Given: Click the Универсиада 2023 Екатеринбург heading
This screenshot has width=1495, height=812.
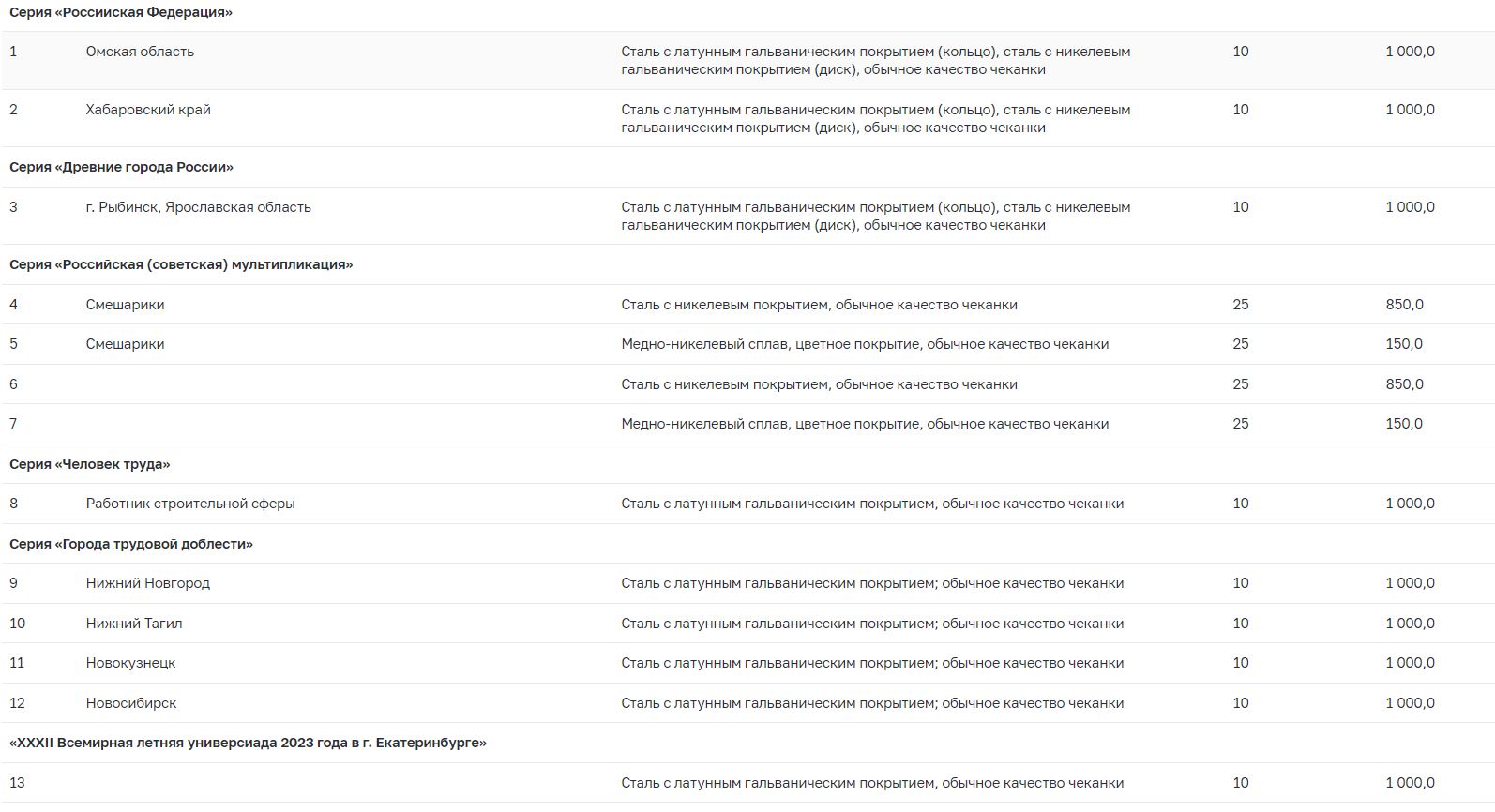Looking at the screenshot, I should click(248, 743).
